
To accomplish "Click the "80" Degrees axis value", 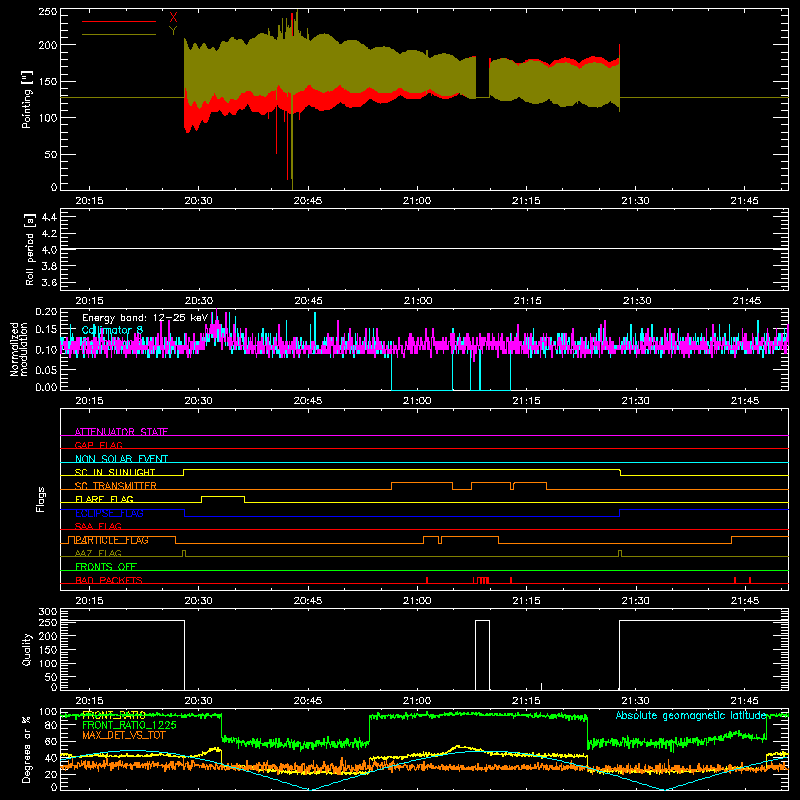I will tap(51, 726).
